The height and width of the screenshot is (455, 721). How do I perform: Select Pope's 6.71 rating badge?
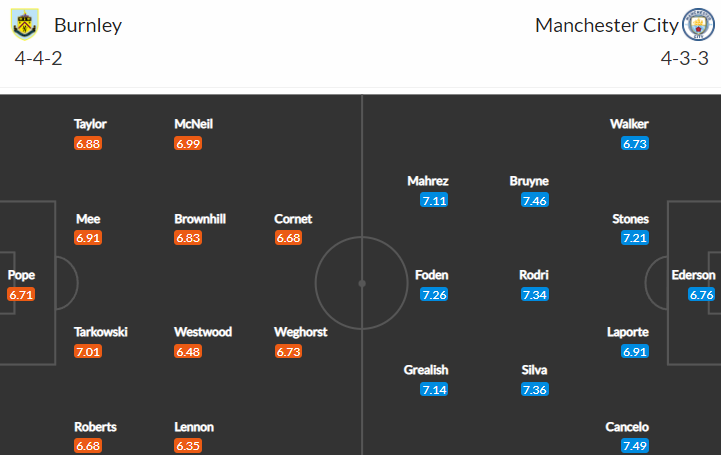click(21, 294)
